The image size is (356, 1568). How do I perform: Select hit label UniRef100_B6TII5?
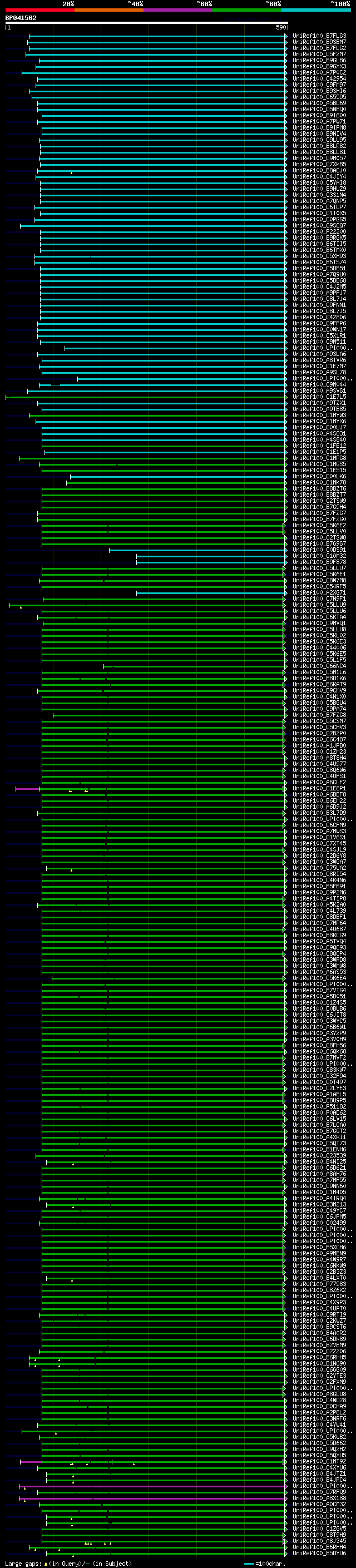(x=319, y=244)
